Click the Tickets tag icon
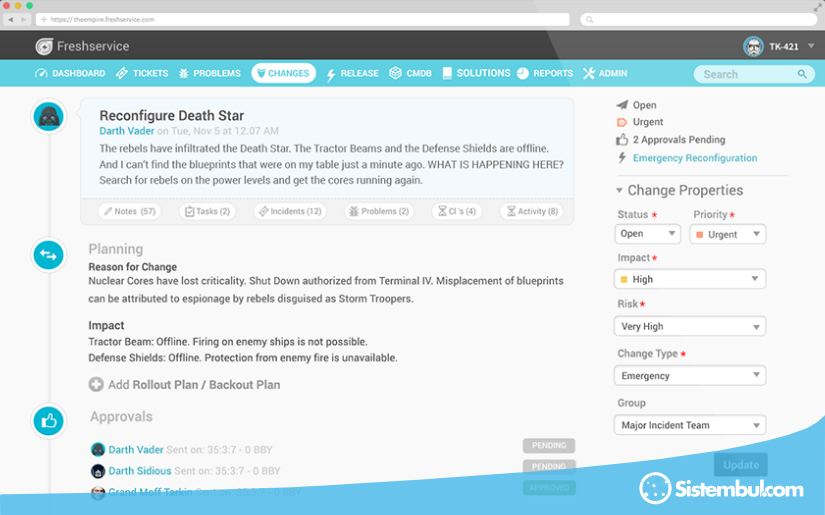The image size is (825, 515). tap(122, 73)
